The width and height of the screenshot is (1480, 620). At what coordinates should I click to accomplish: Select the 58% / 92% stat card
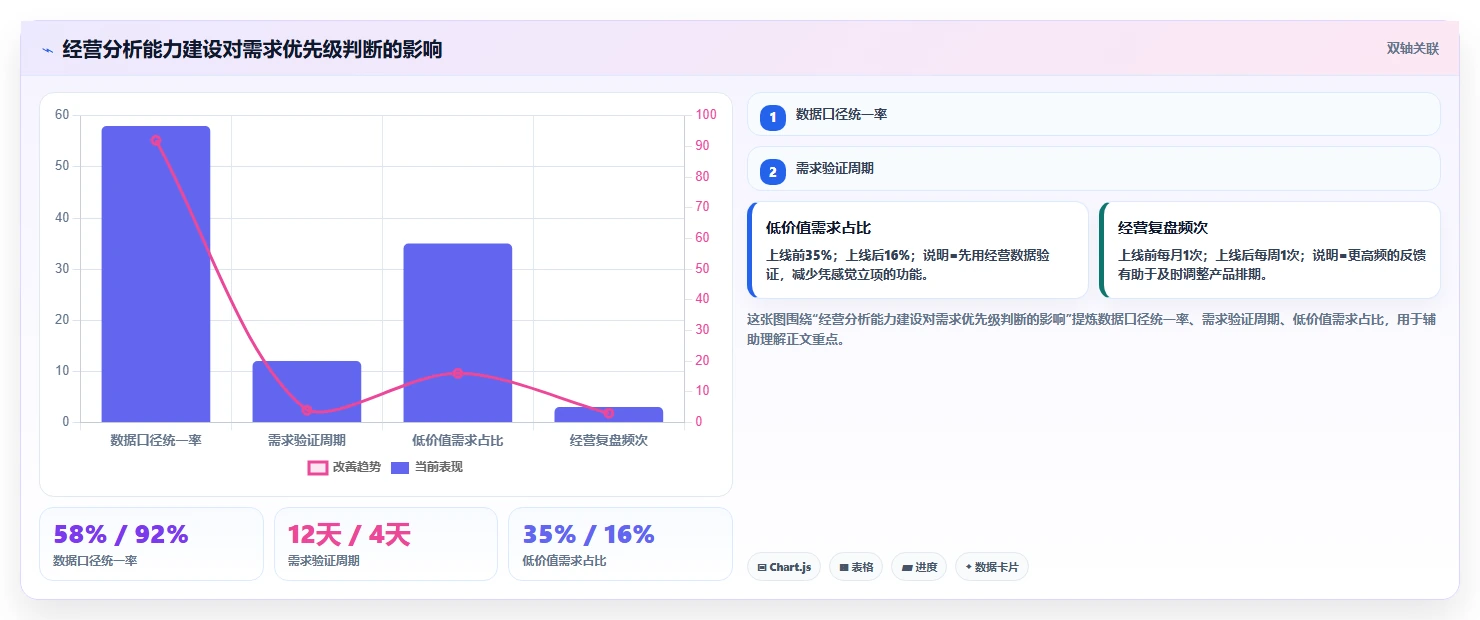(151, 544)
